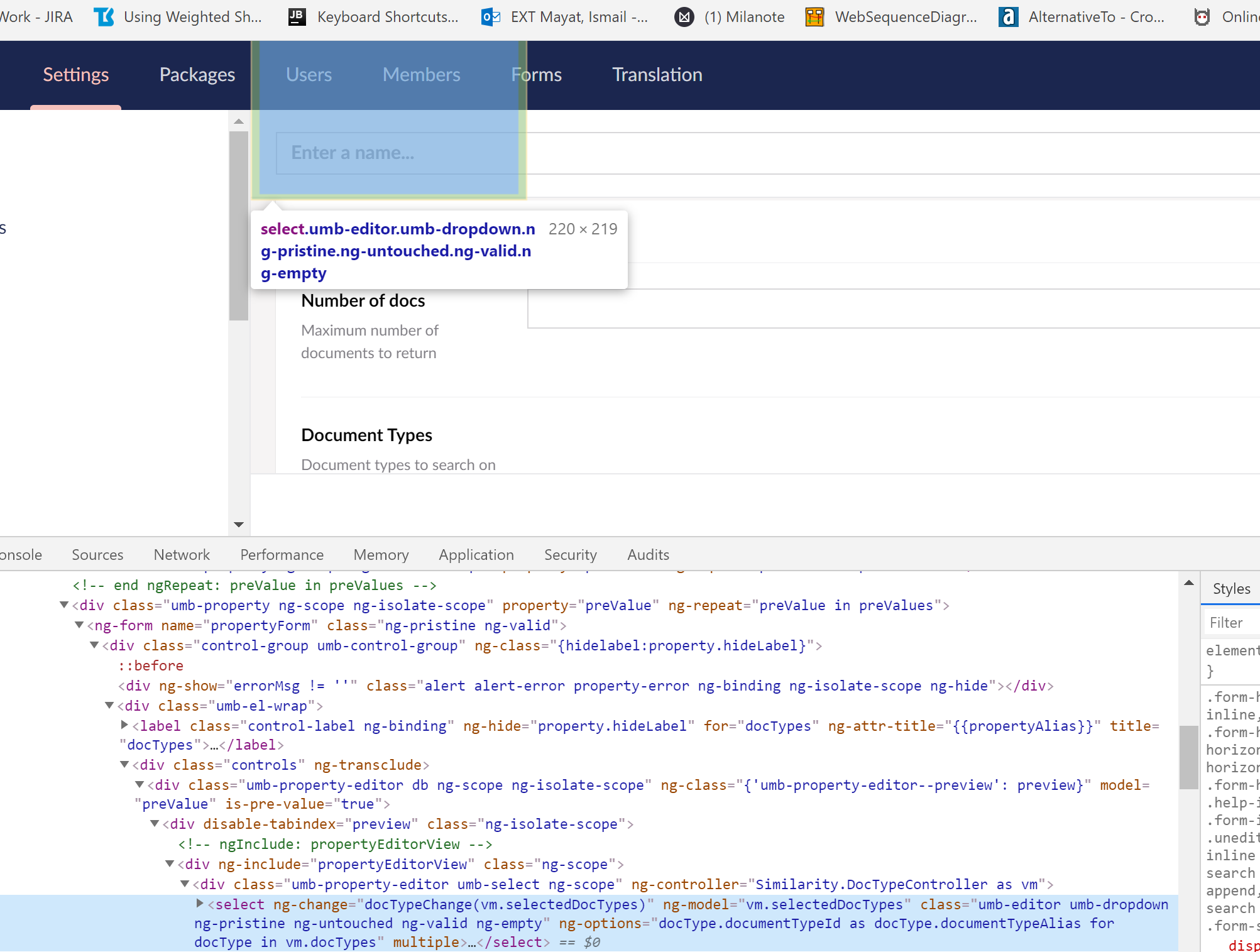Open the WebSequenceDiagrams bookmark icon
Image resolution: width=1260 pixels, height=952 pixels.
(x=814, y=17)
